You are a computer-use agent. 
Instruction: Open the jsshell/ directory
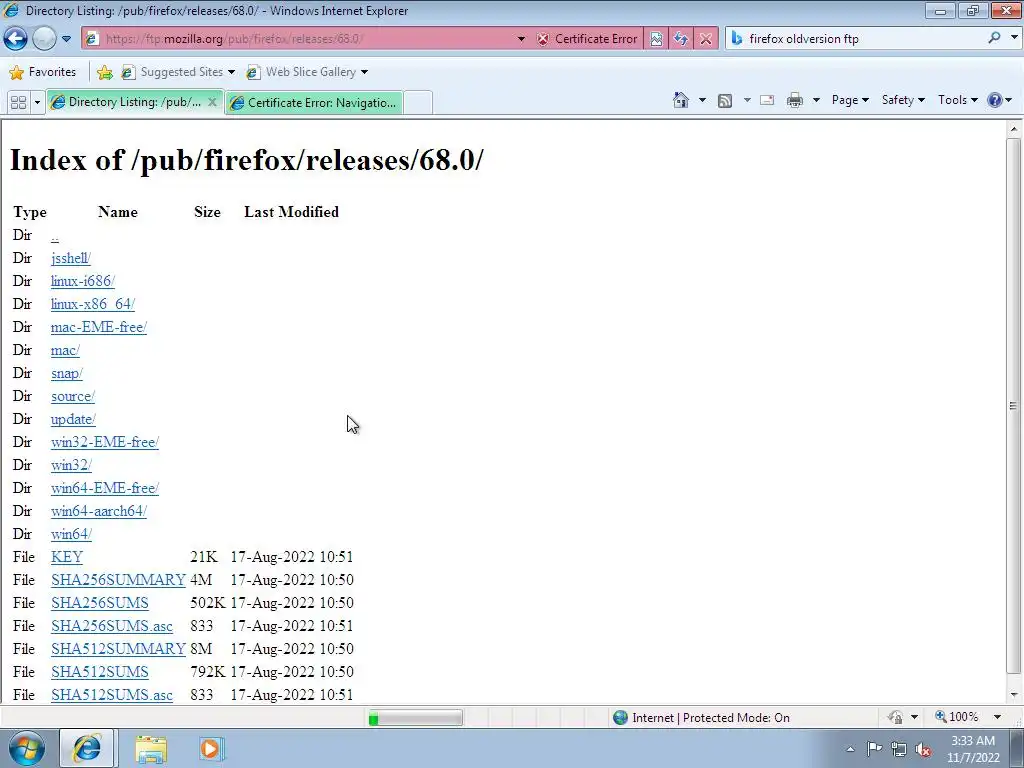[x=71, y=258]
